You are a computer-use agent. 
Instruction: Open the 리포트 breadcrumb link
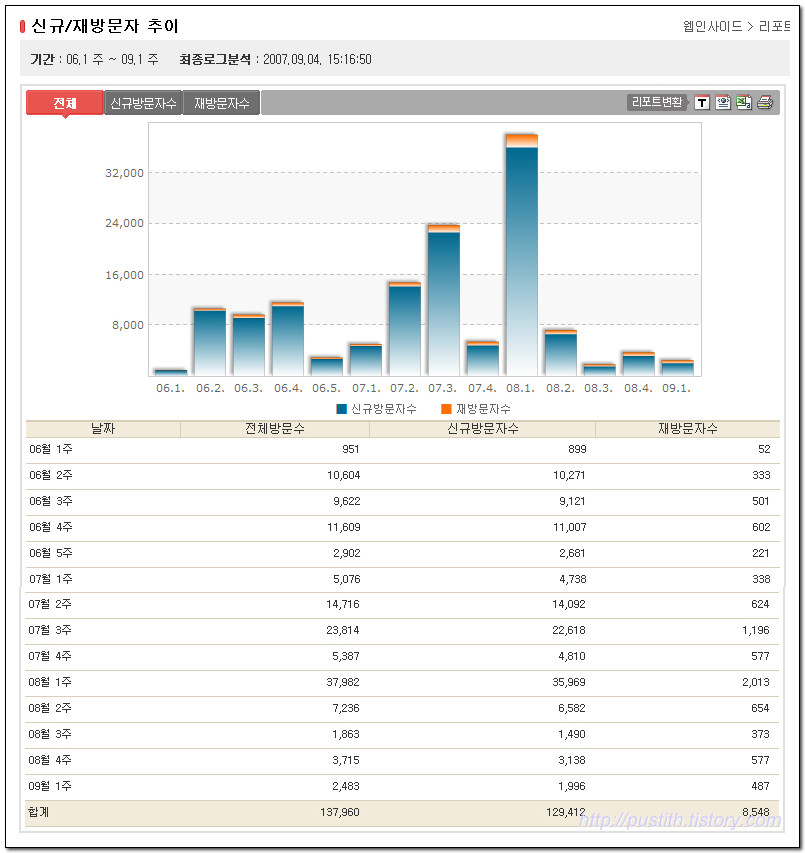click(774, 26)
